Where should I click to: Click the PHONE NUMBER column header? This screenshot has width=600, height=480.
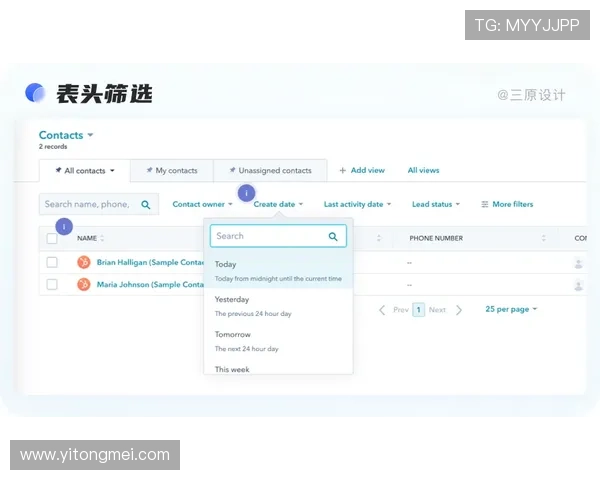click(x=436, y=238)
